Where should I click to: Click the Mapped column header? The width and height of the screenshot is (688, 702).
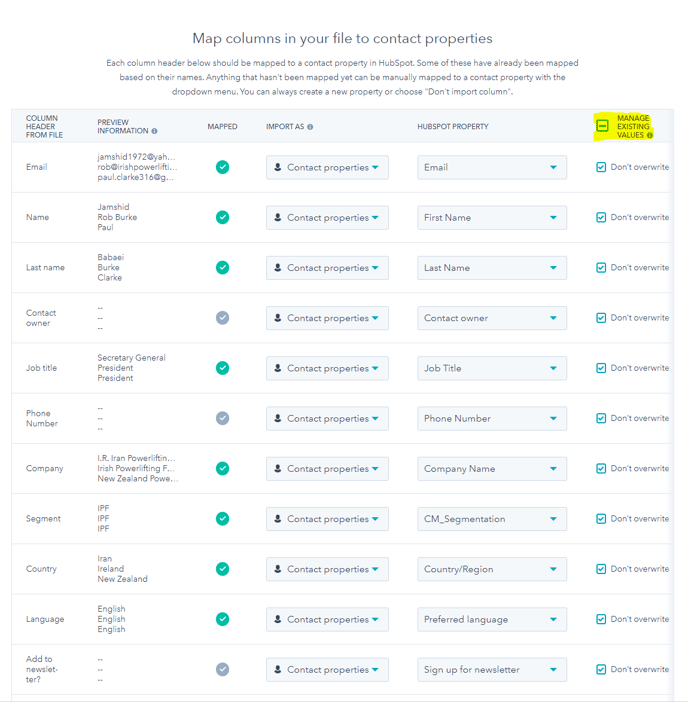tap(222, 127)
